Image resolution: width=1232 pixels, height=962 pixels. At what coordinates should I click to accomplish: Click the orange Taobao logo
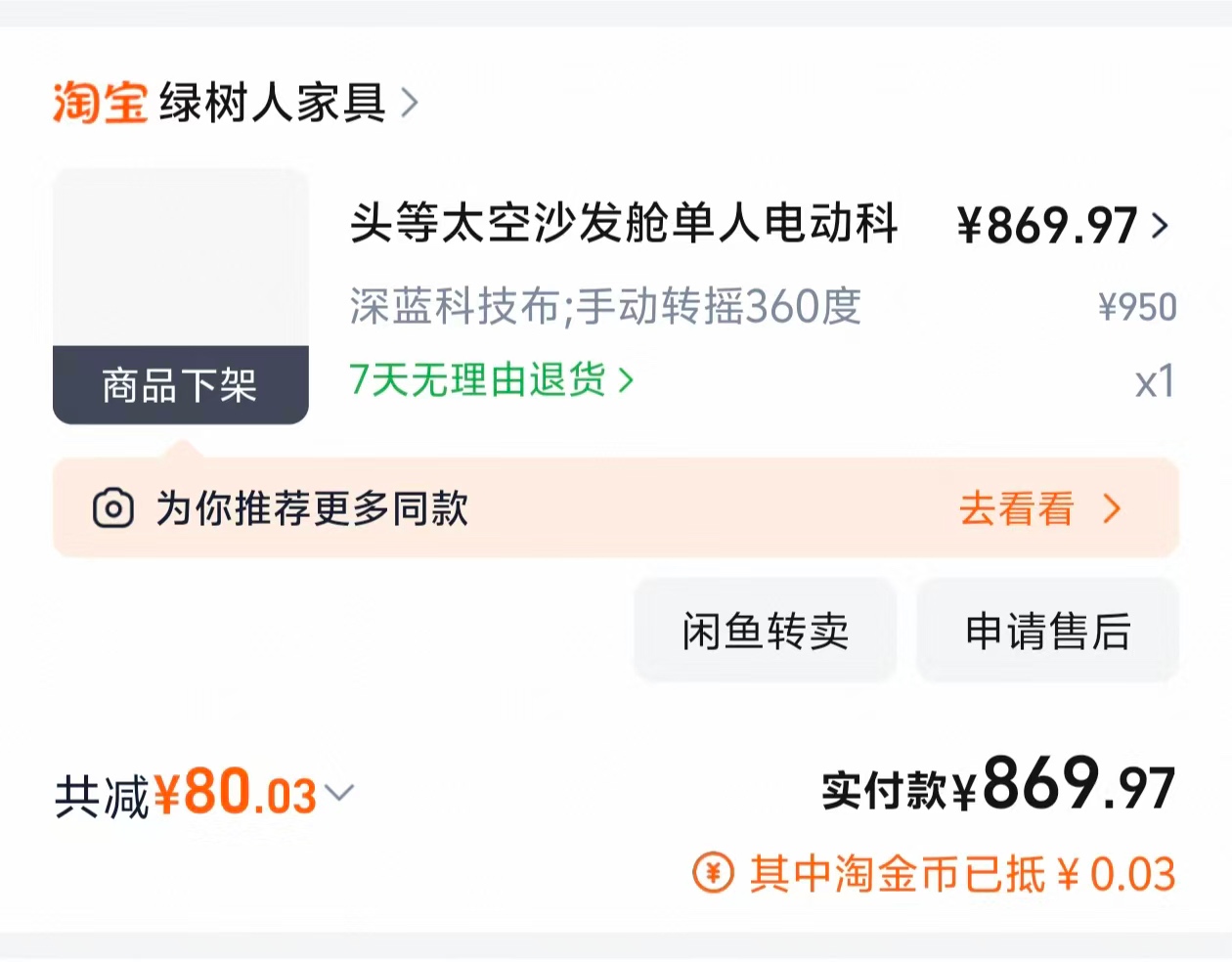tap(99, 103)
